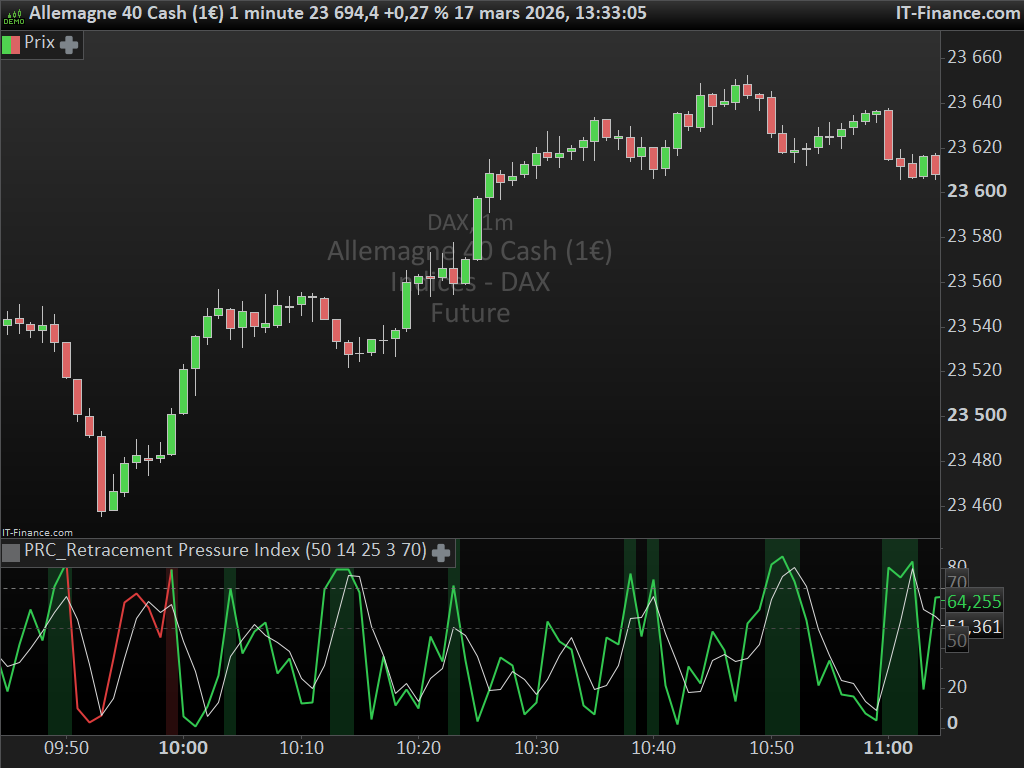This screenshot has width=1024, height=768.
Task: Open the IT-Finance.com link at top right
Action: tap(957, 13)
